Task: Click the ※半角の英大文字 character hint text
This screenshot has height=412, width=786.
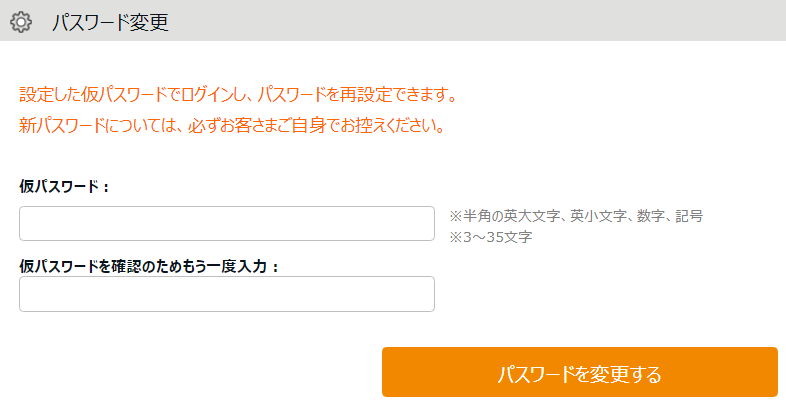Action: [575, 215]
